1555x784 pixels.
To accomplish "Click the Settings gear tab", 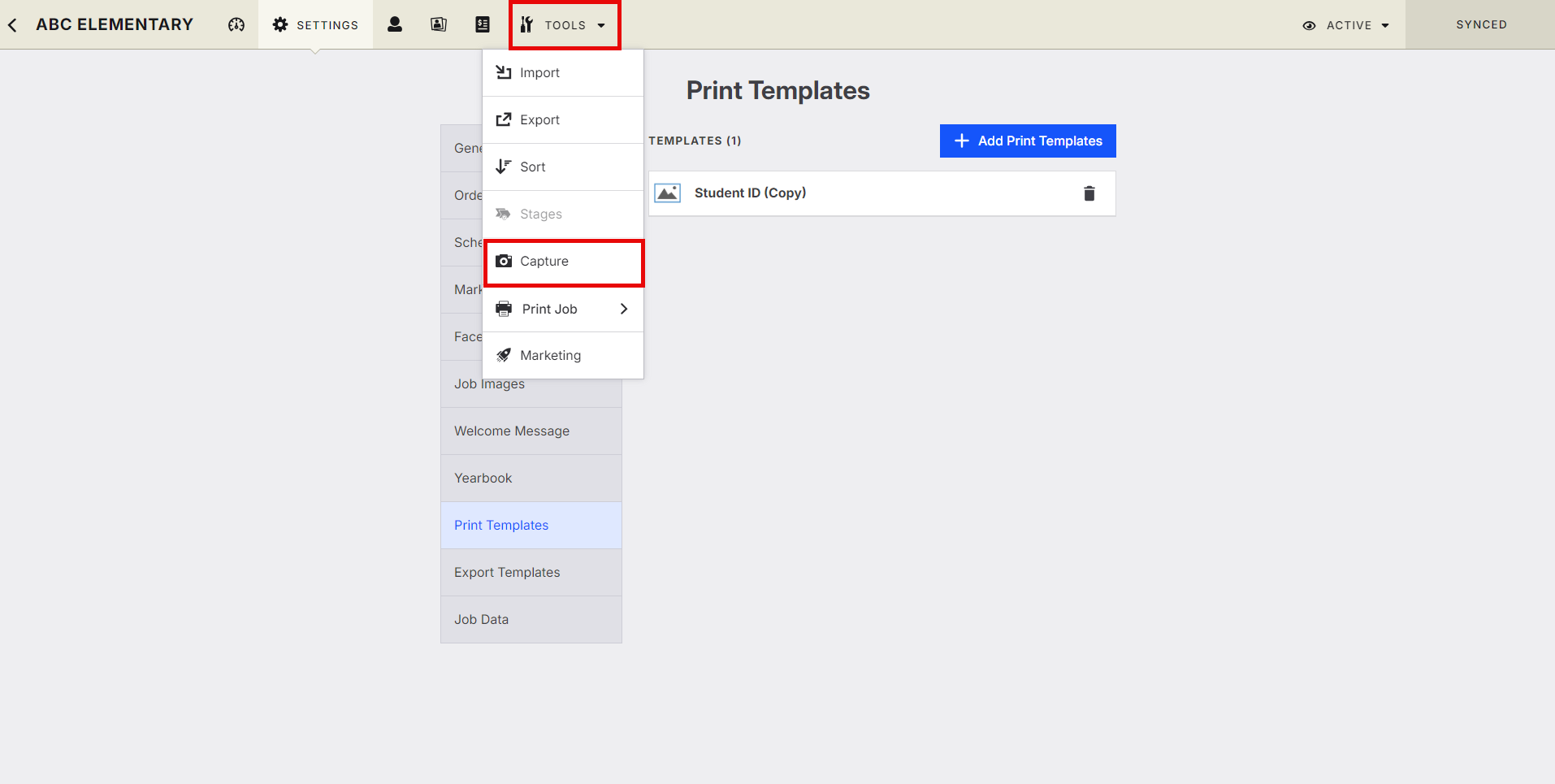I will [316, 25].
